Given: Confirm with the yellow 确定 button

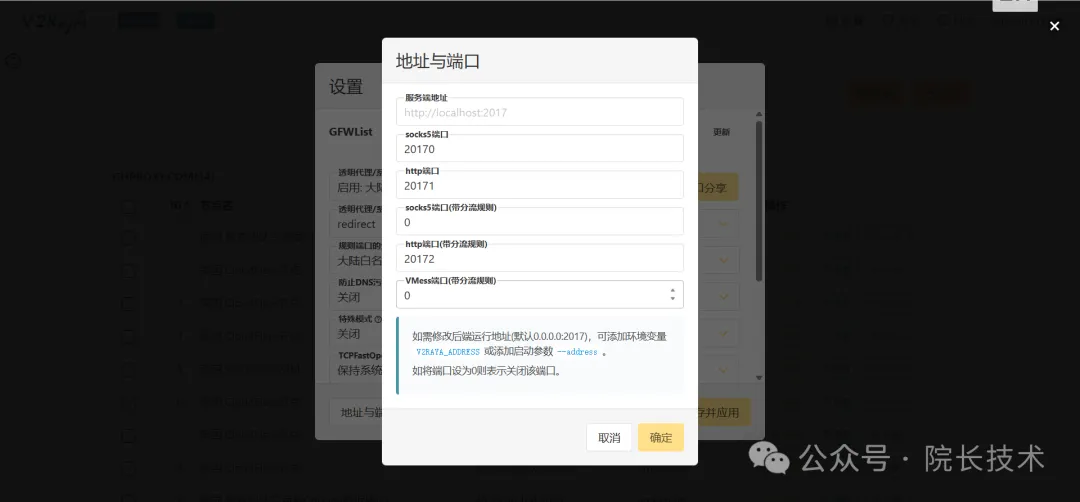Looking at the screenshot, I should [660, 438].
